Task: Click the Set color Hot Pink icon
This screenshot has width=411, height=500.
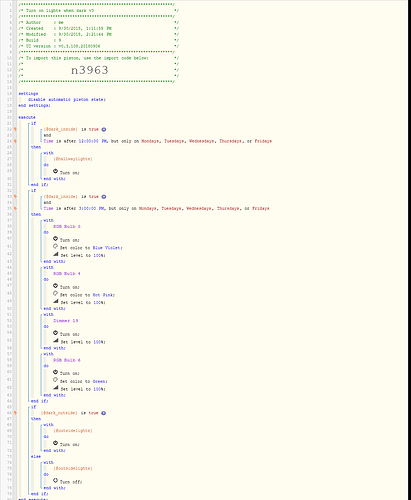Action: click(55, 293)
